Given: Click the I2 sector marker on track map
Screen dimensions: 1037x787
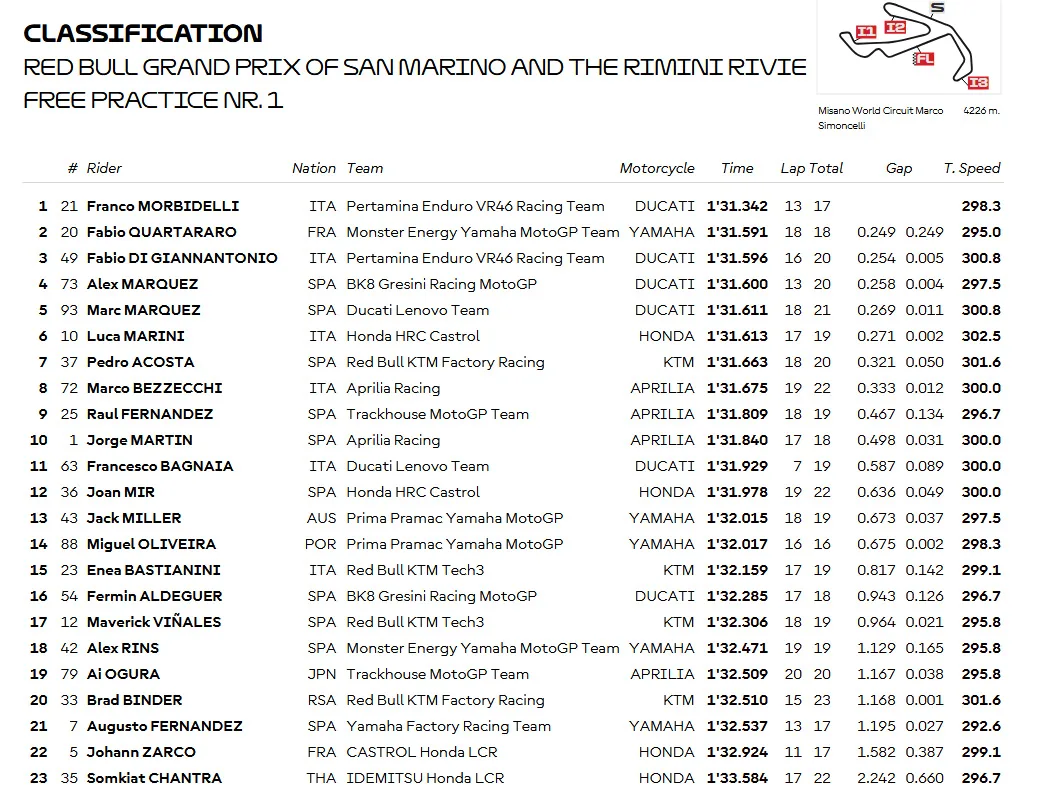Looking at the screenshot, I should tap(895, 27).
